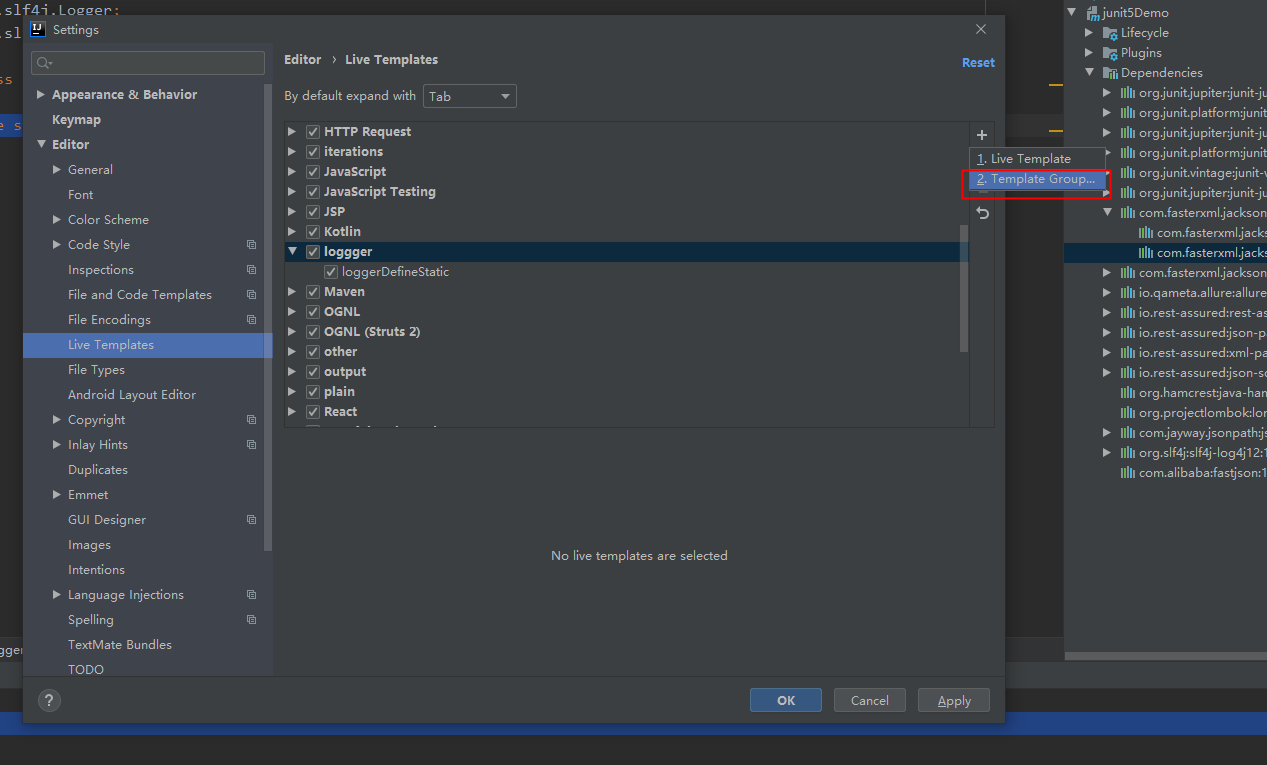This screenshot has width=1267, height=765.
Task: Toggle the React group checkbox
Action: [313, 412]
